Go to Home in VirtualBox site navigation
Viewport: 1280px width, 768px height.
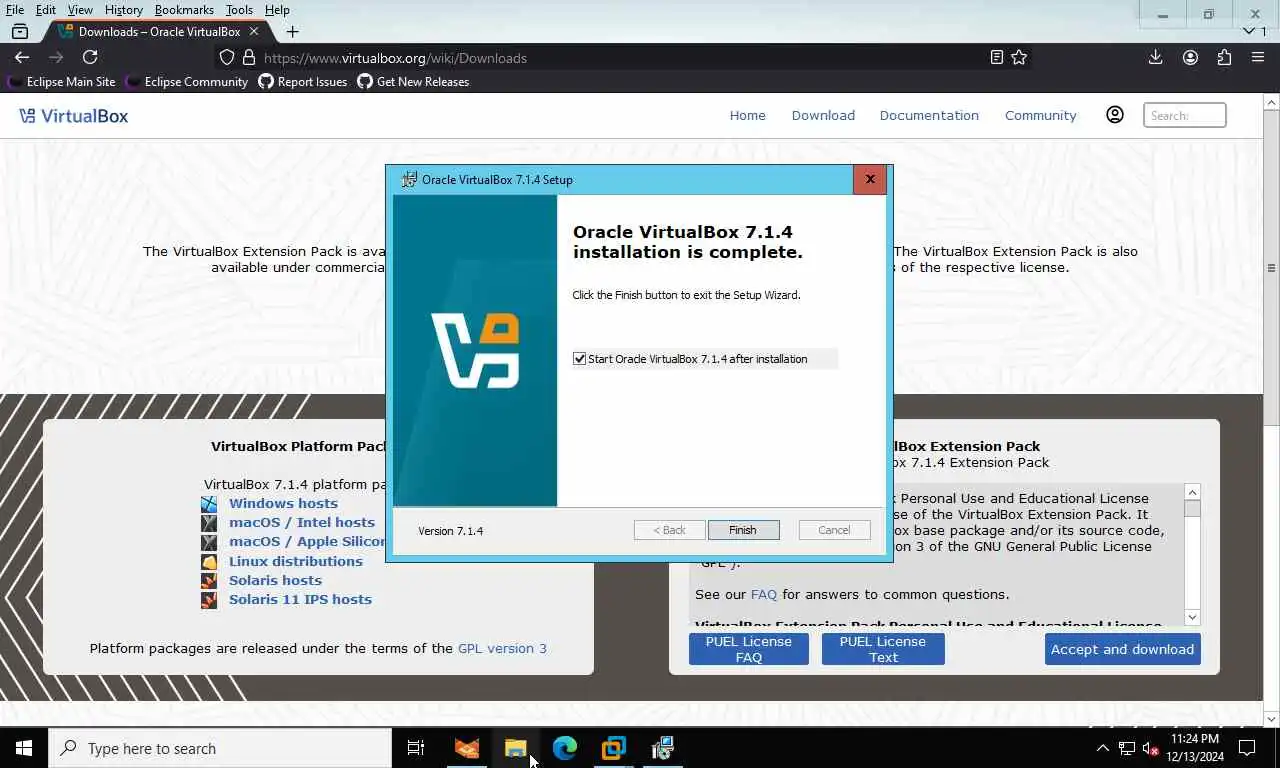pyautogui.click(x=748, y=116)
